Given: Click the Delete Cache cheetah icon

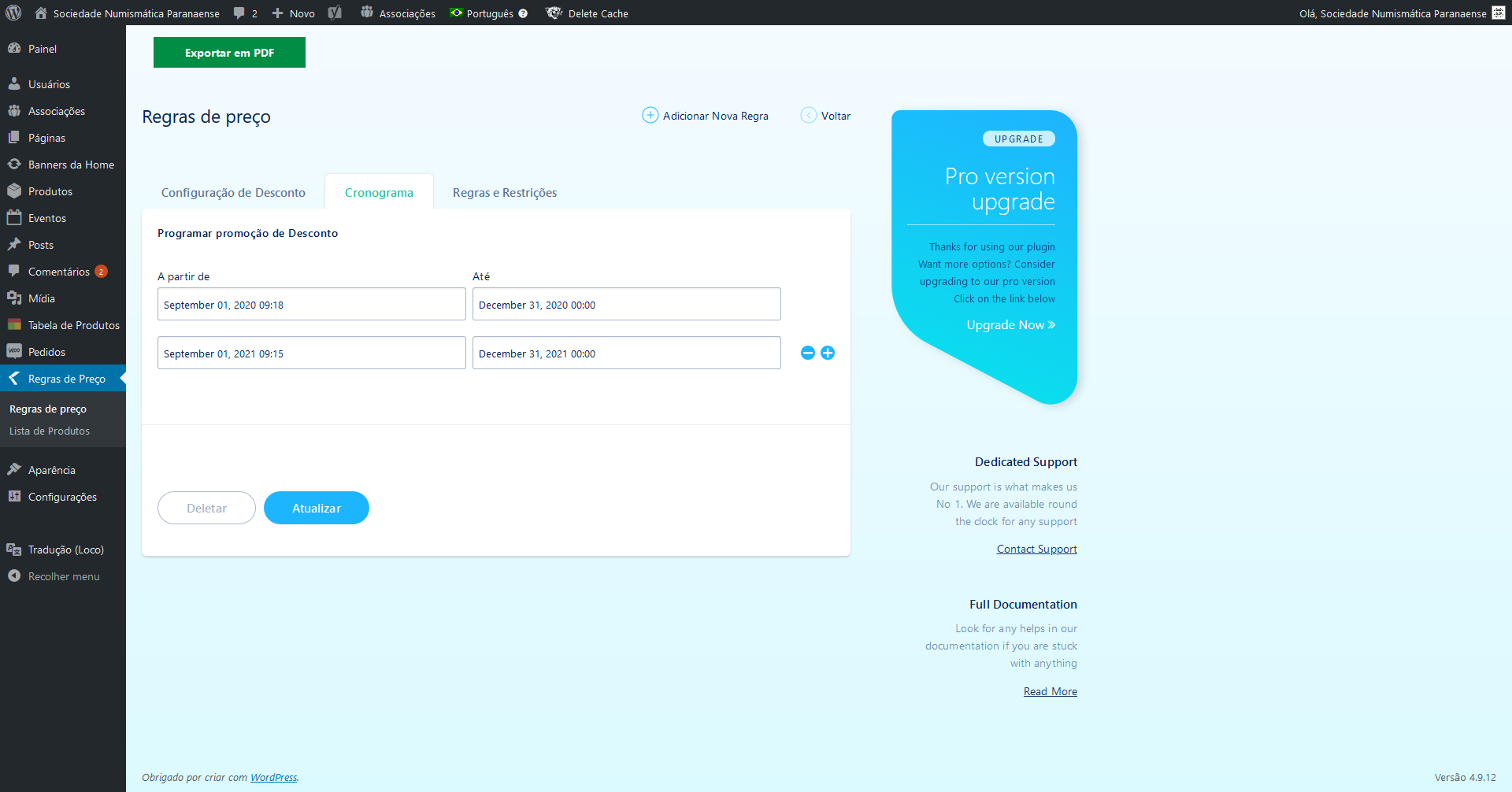Looking at the screenshot, I should [x=554, y=13].
